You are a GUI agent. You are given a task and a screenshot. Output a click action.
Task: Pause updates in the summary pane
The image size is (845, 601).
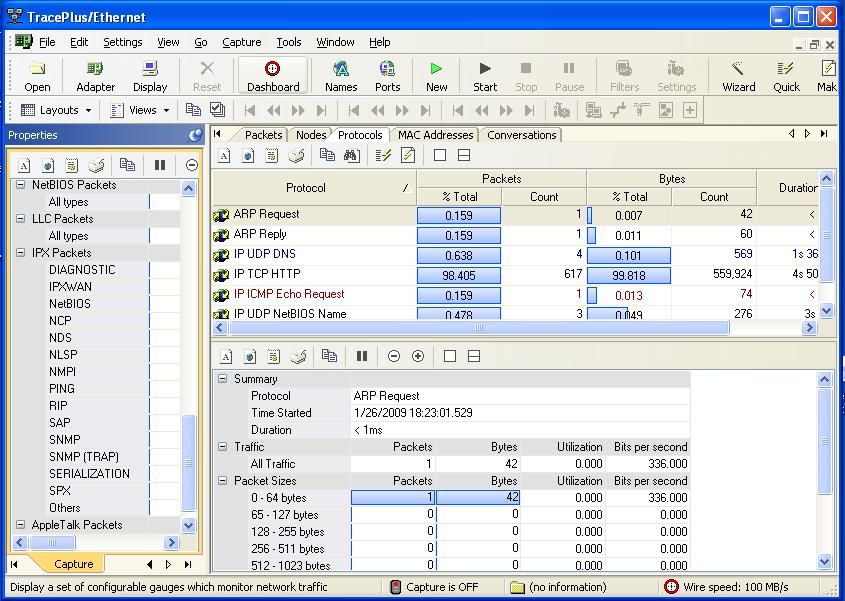pyautogui.click(x=362, y=356)
